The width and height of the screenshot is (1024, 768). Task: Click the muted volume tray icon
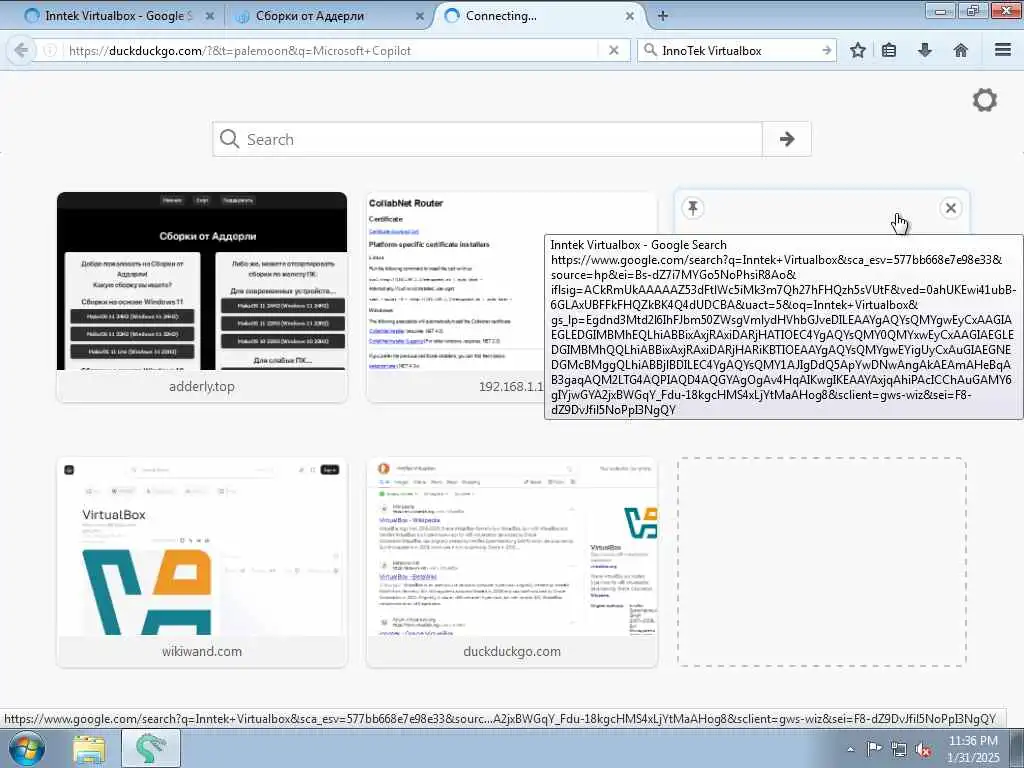[923, 749]
